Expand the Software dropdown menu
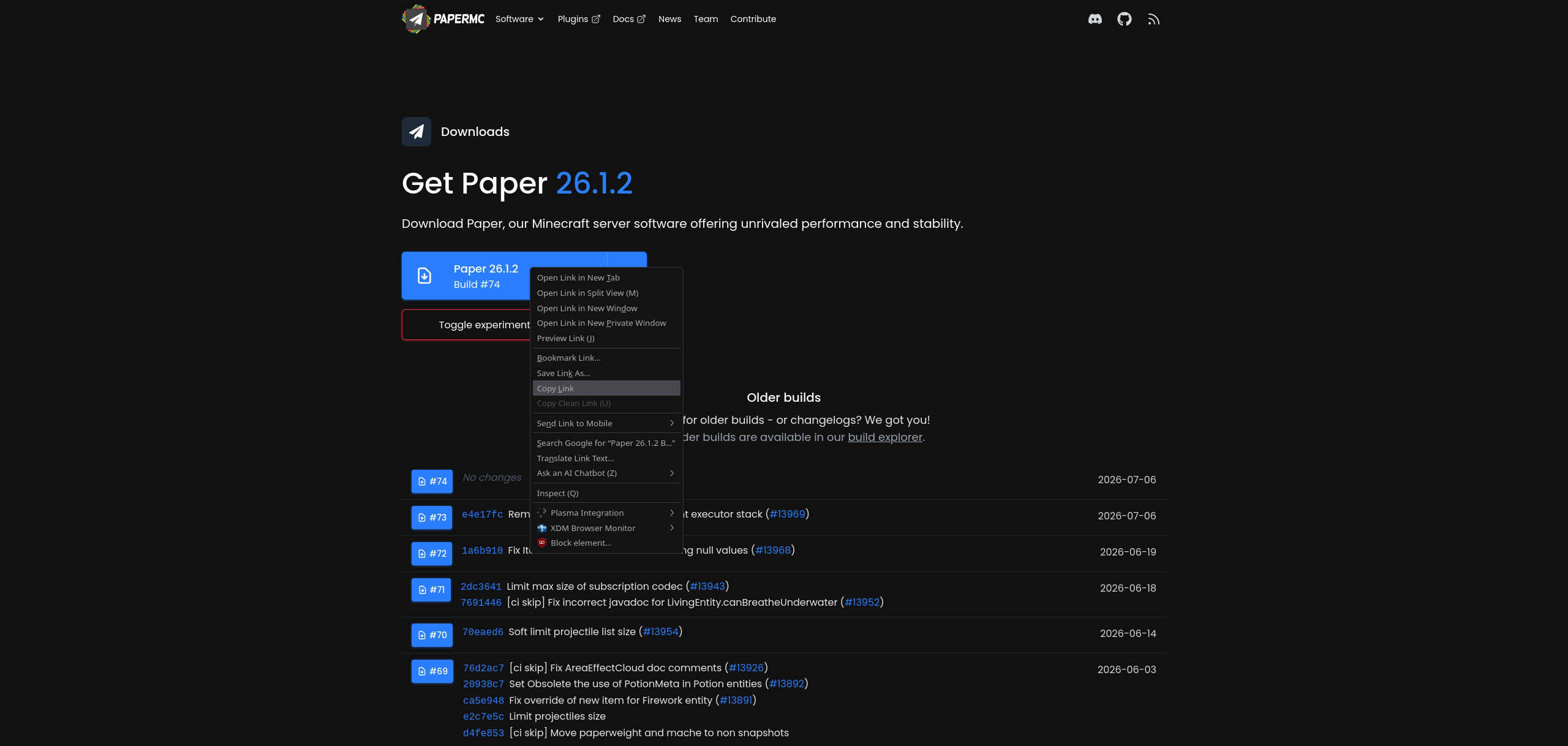 click(x=519, y=19)
